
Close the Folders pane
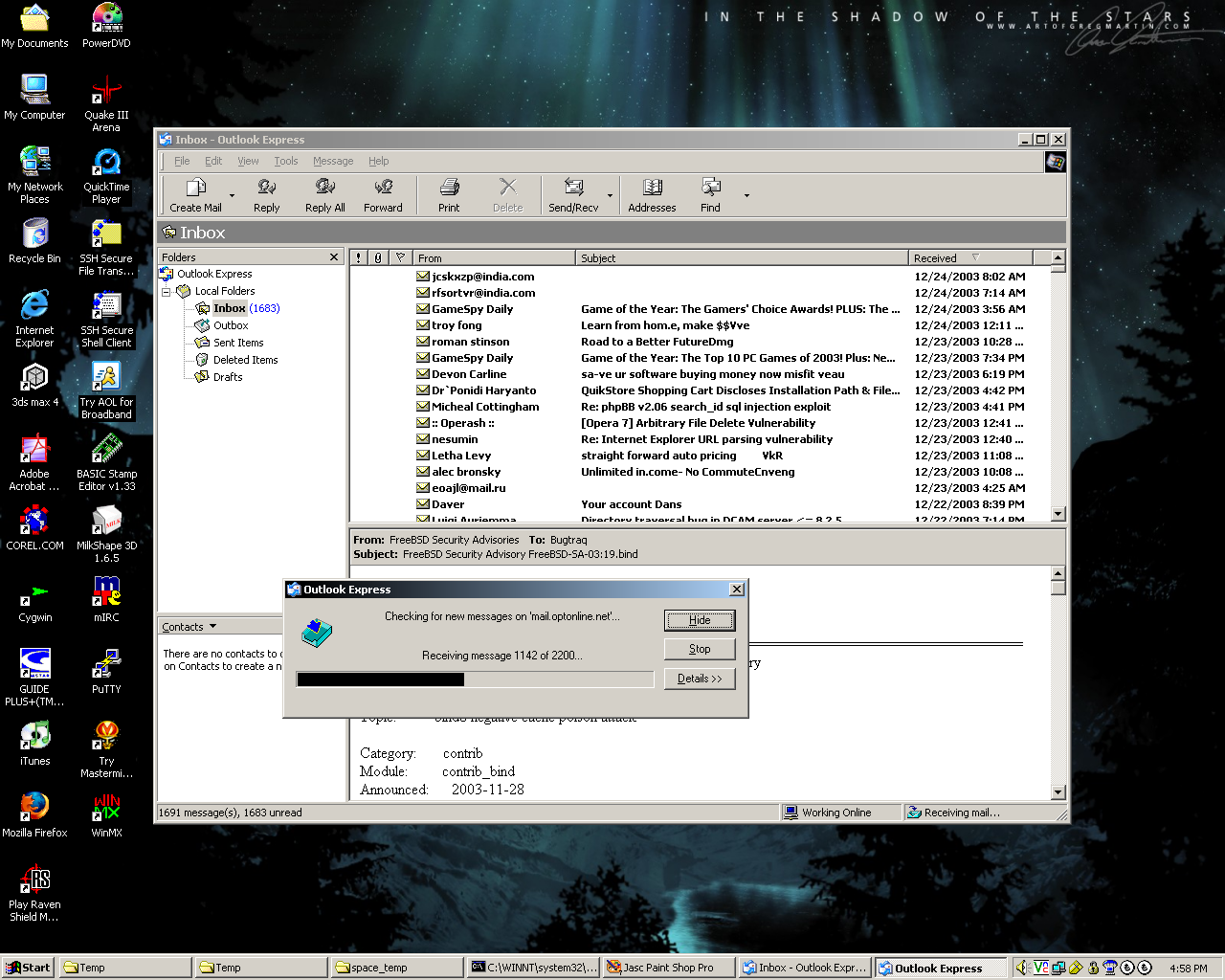[334, 257]
